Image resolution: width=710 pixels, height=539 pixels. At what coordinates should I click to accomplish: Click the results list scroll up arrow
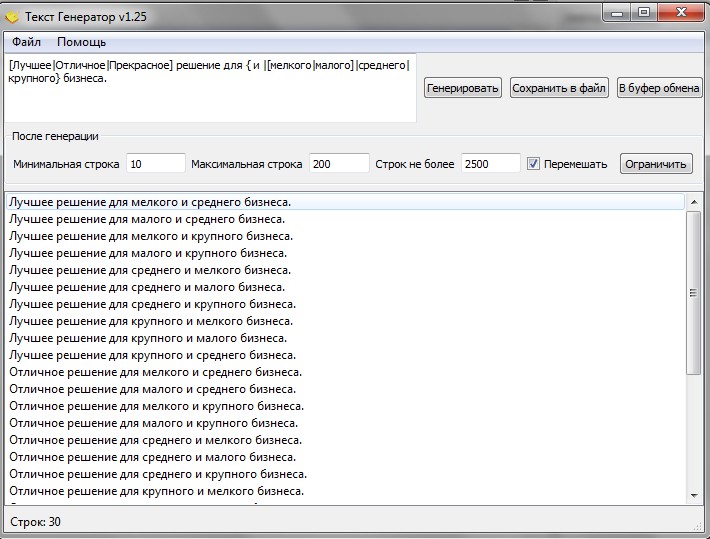694,202
